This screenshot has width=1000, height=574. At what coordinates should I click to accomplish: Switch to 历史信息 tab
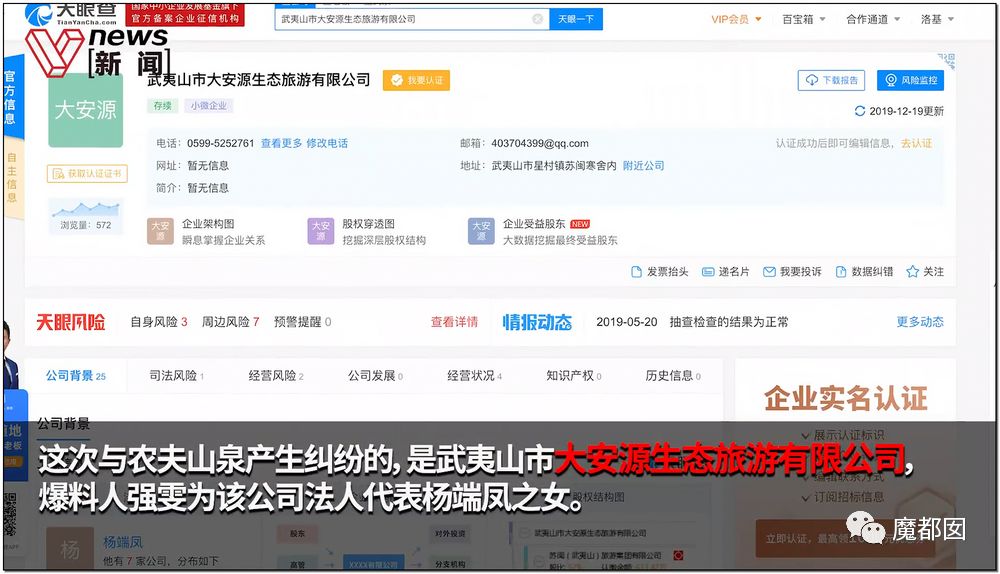[673, 376]
